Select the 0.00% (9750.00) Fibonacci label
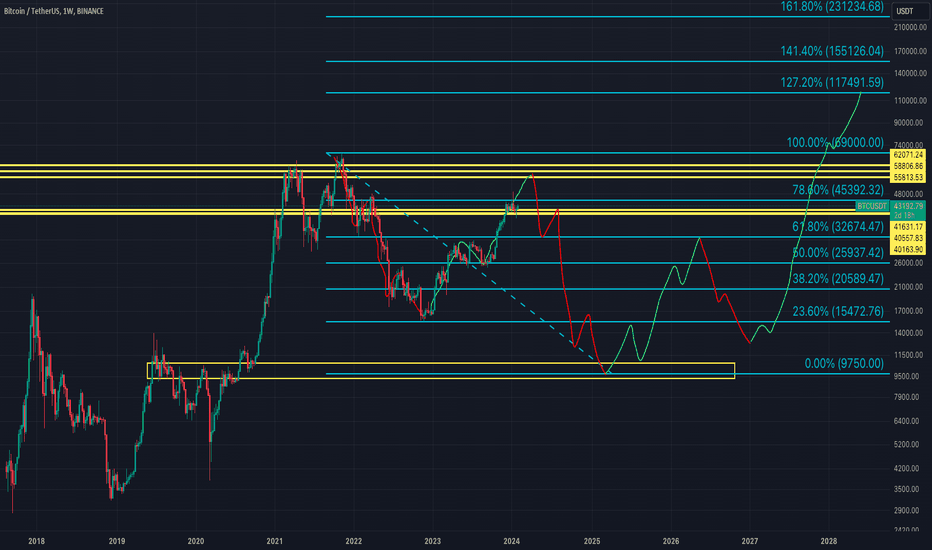This screenshot has width=932, height=550. coord(844,364)
